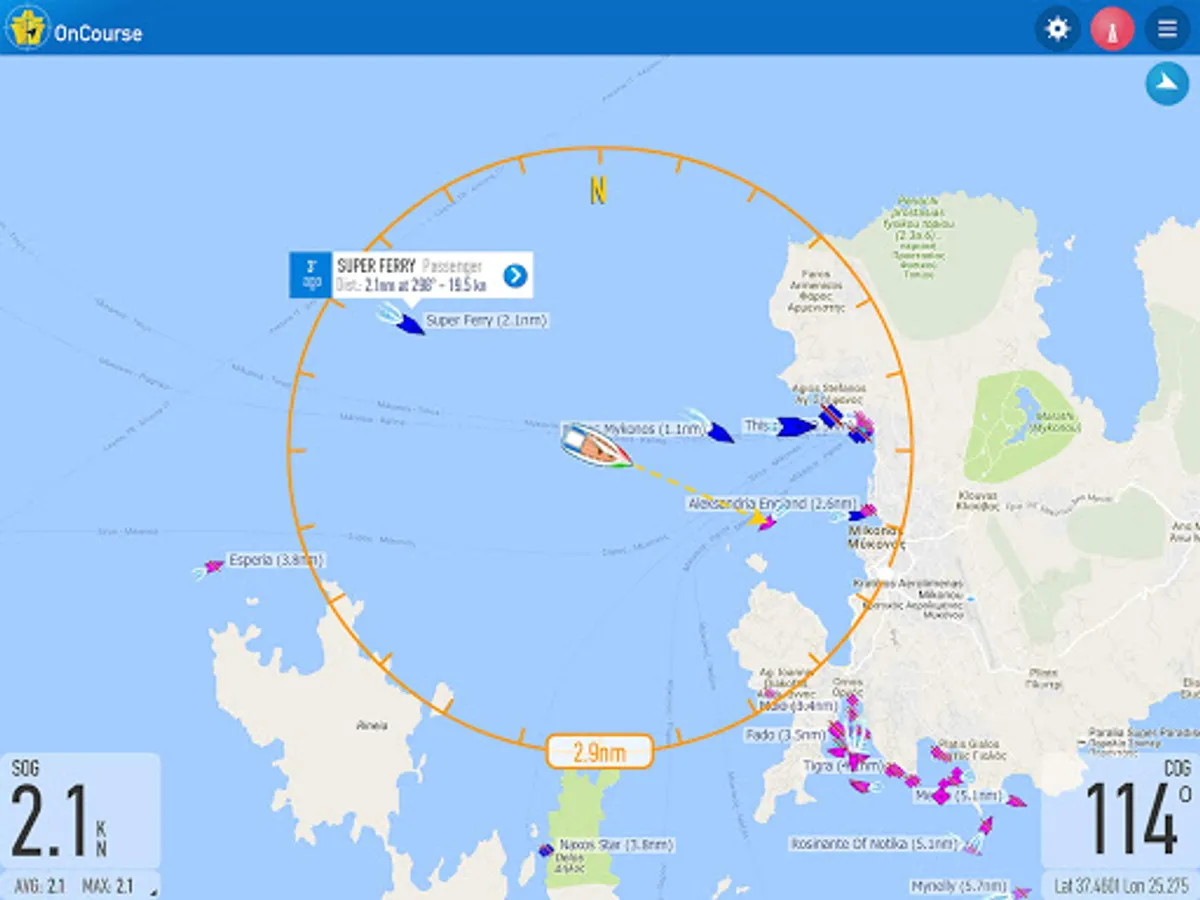Open the settings gear in the top bar

pyautogui.click(x=1057, y=28)
